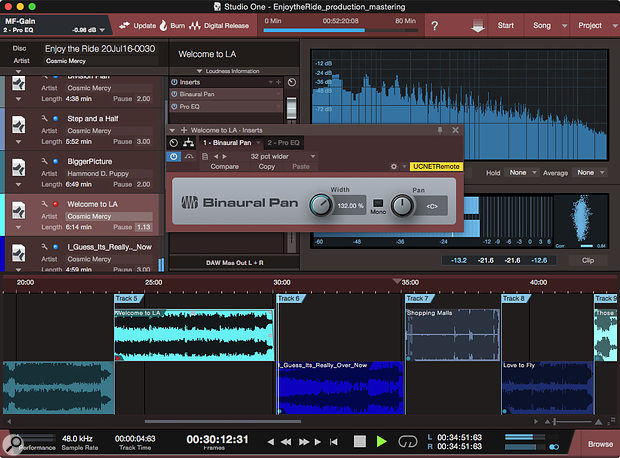Open the 32 pct wider preset dropdown
This screenshot has height=458, width=620.
(313, 157)
